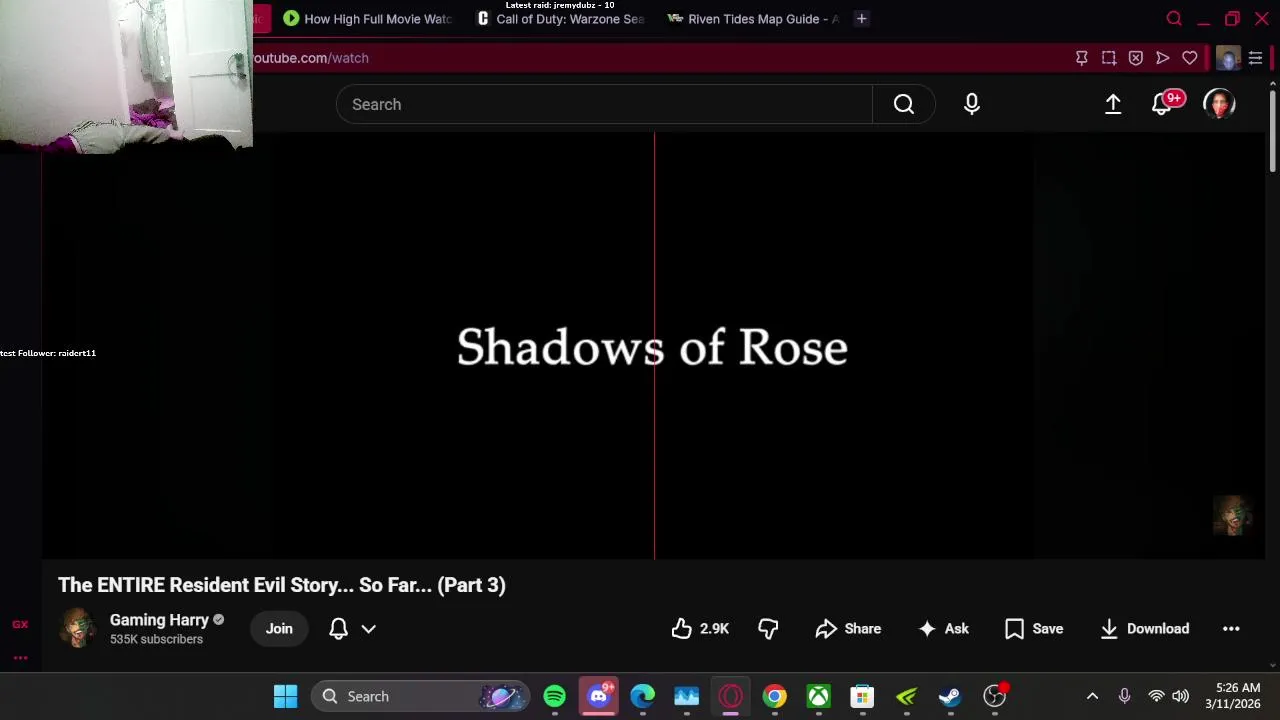Screen dimensions: 1280x720
Task: Dislike the video with thumbs down
Action: click(x=768, y=629)
